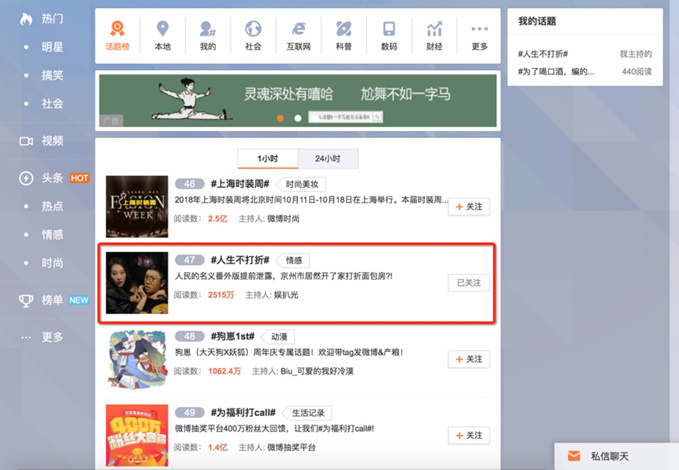The height and width of the screenshot is (470, 679).
Task: Click the 我的话题 panel heading
Action: pyautogui.click(x=537, y=21)
